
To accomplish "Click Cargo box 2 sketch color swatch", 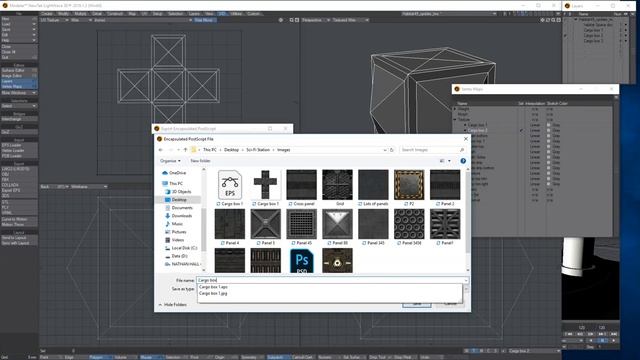I will coord(549,130).
